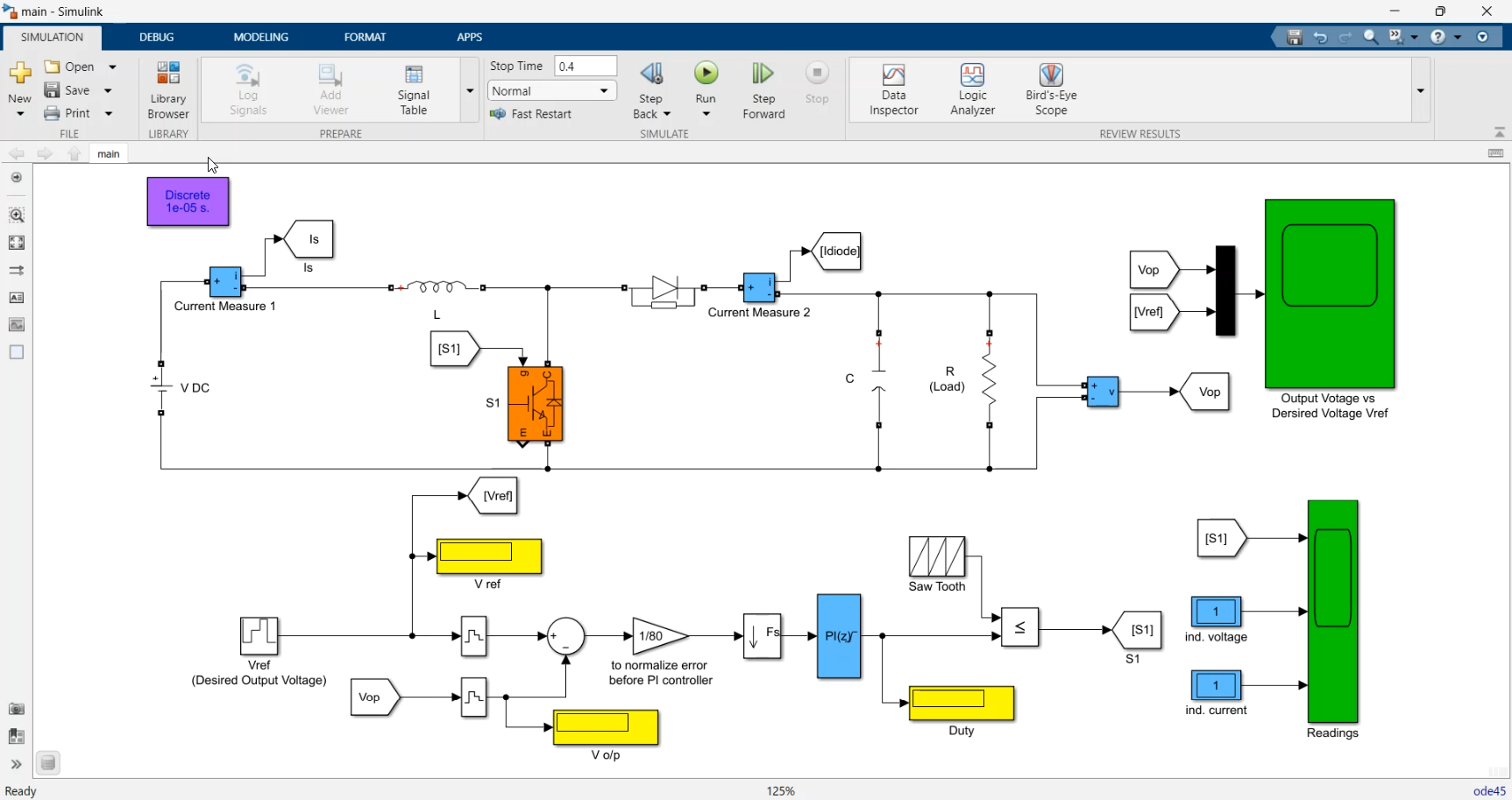
Task: Switch to the MODELING tab
Action: (x=261, y=37)
